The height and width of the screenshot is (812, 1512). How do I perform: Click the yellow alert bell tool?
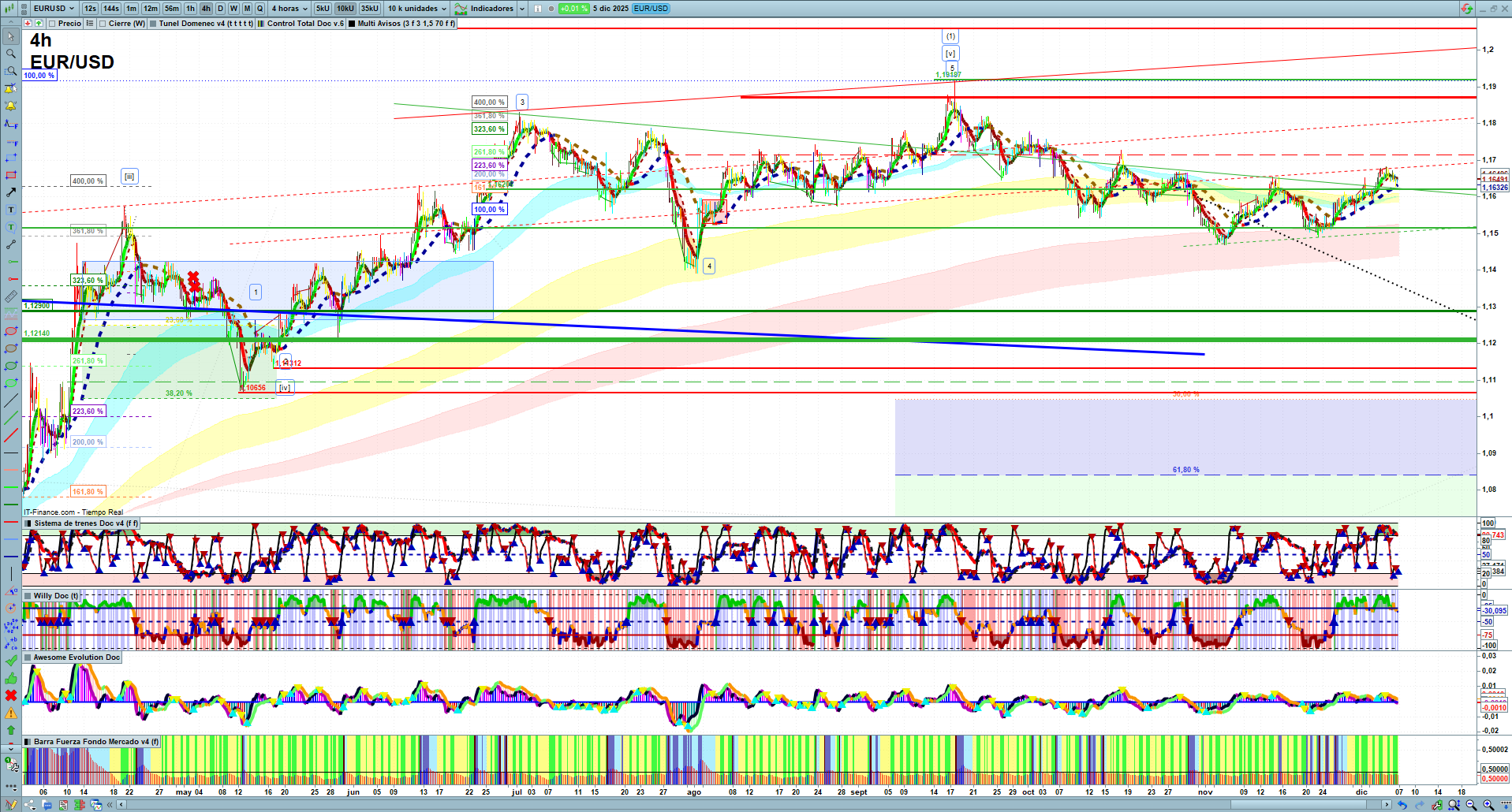point(11,106)
